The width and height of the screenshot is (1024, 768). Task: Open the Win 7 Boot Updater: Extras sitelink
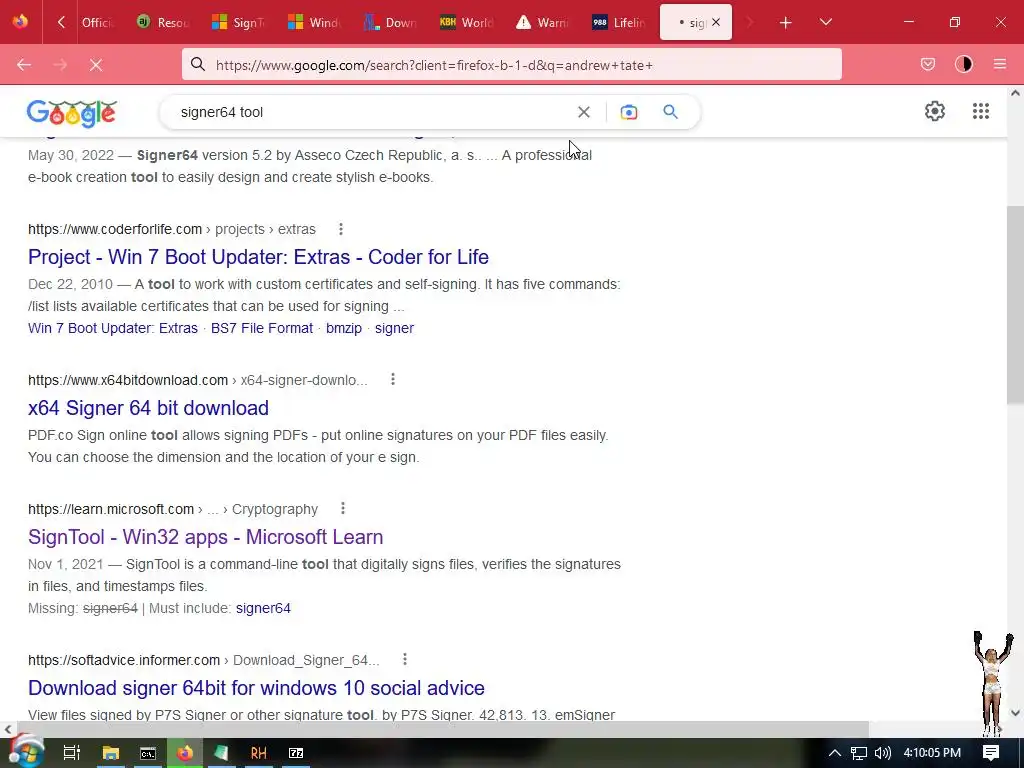113,328
